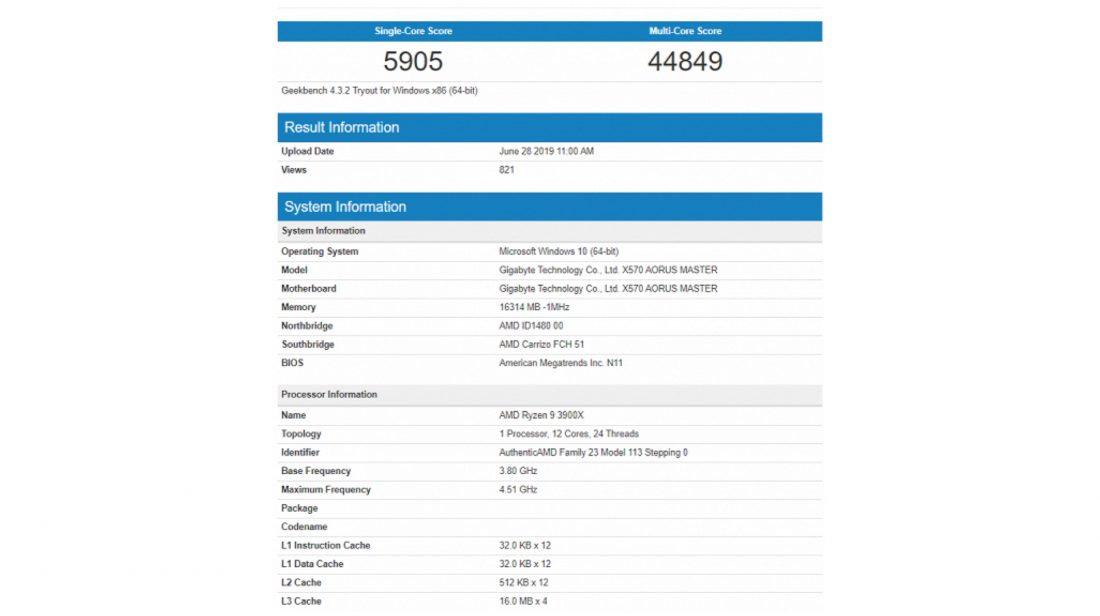Screen dimensions: 1100x616
Task: Click the L3 Cache 16.0 MB value
Action: click(x=523, y=601)
